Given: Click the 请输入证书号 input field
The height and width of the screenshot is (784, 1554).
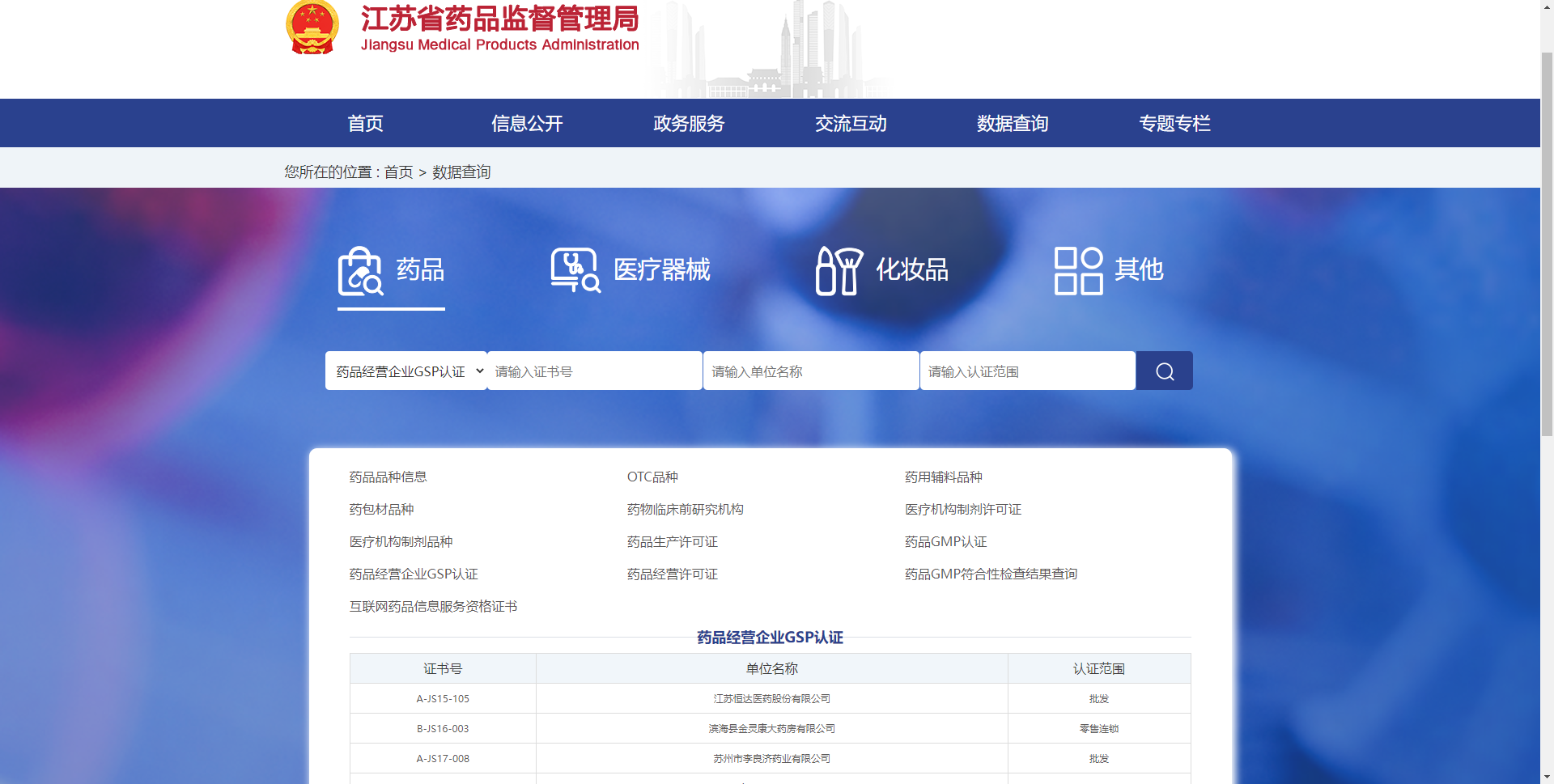Looking at the screenshot, I should [x=595, y=371].
